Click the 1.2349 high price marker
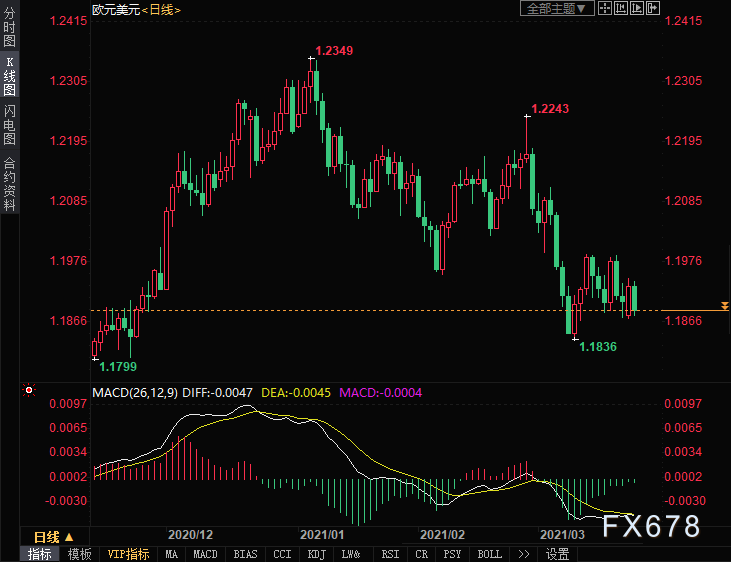 point(334,50)
